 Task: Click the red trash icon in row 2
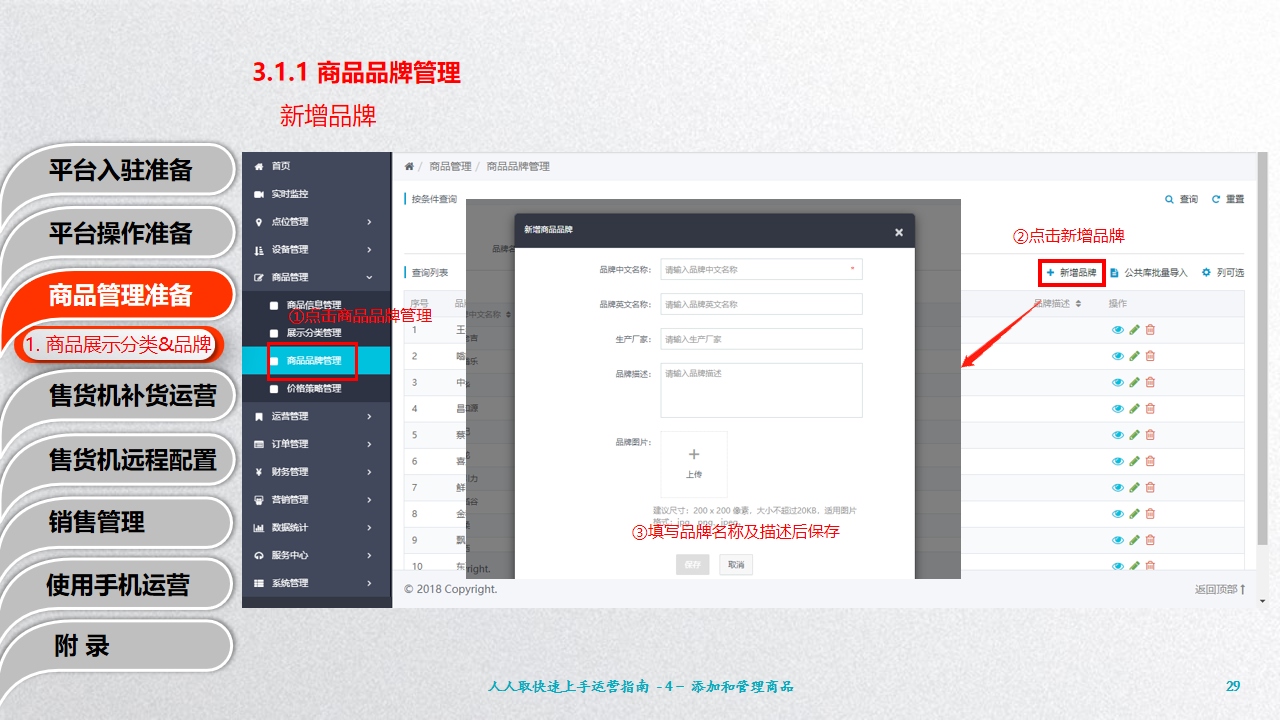click(x=1150, y=356)
